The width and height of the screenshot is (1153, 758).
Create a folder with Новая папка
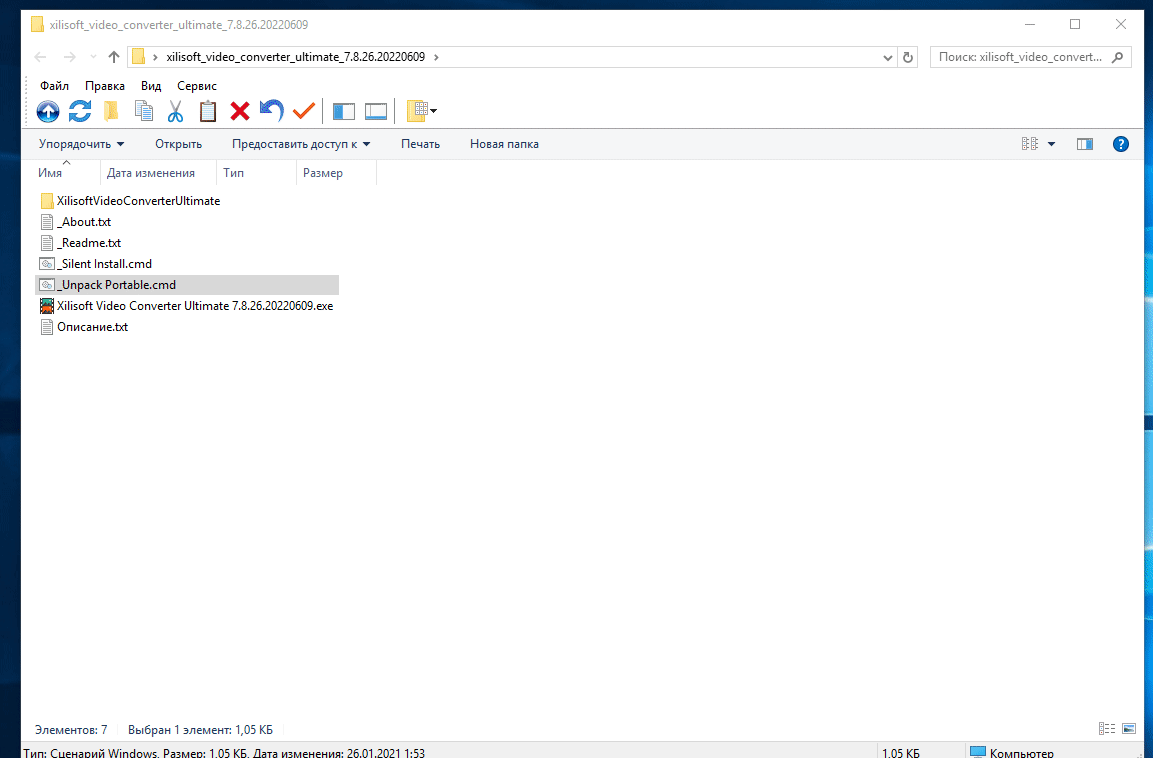(x=504, y=144)
